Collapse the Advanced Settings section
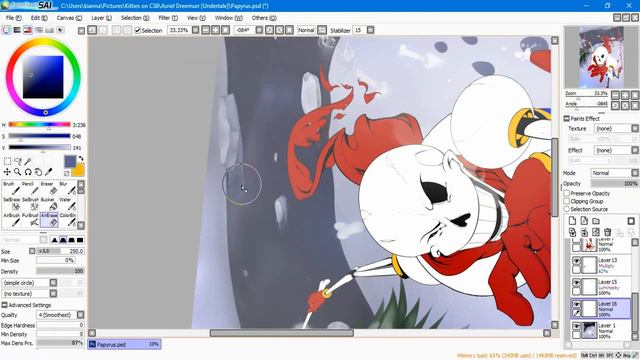This screenshot has width=640, height=360. [4, 305]
